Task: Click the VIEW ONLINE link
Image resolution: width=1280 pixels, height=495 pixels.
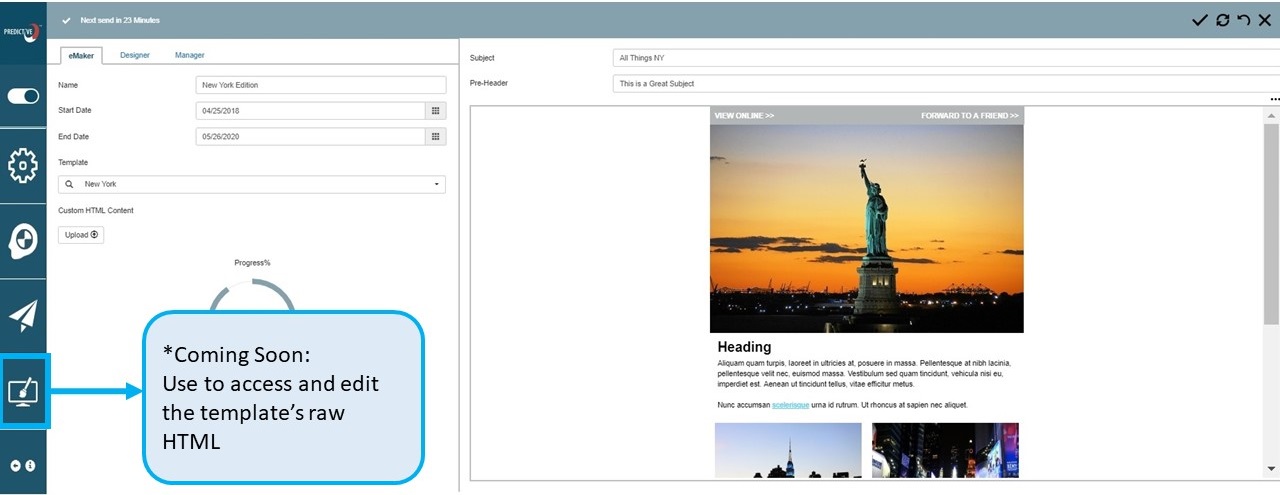Action: point(744,116)
